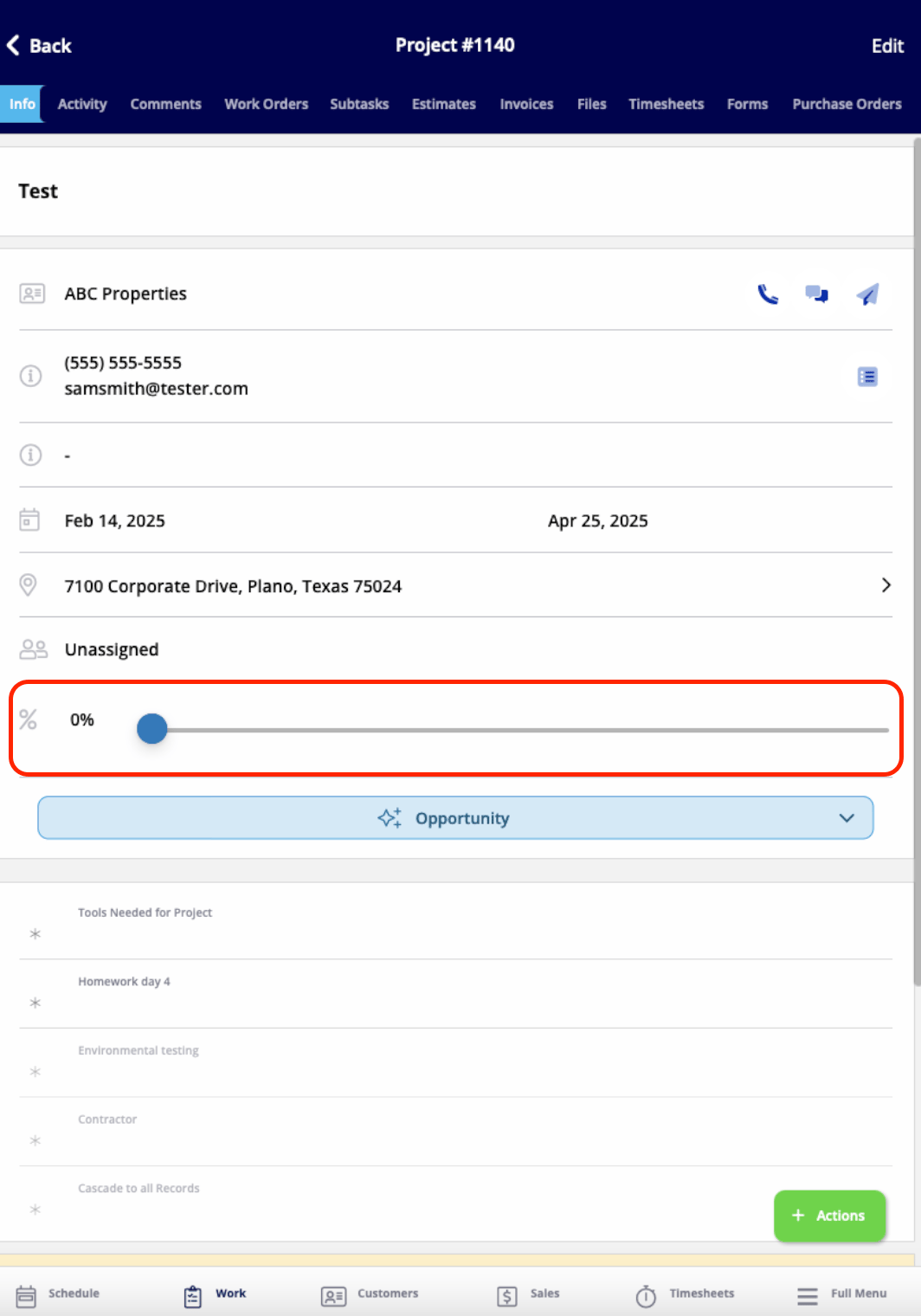Screen dimensions: 921x1316
Task: Click the Tools Needed for Project field
Action: (x=455, y=925)
